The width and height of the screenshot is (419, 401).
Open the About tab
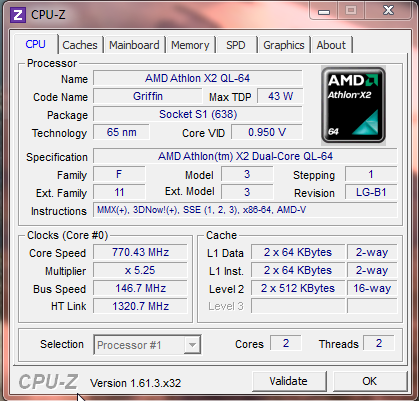coord(331,45)
